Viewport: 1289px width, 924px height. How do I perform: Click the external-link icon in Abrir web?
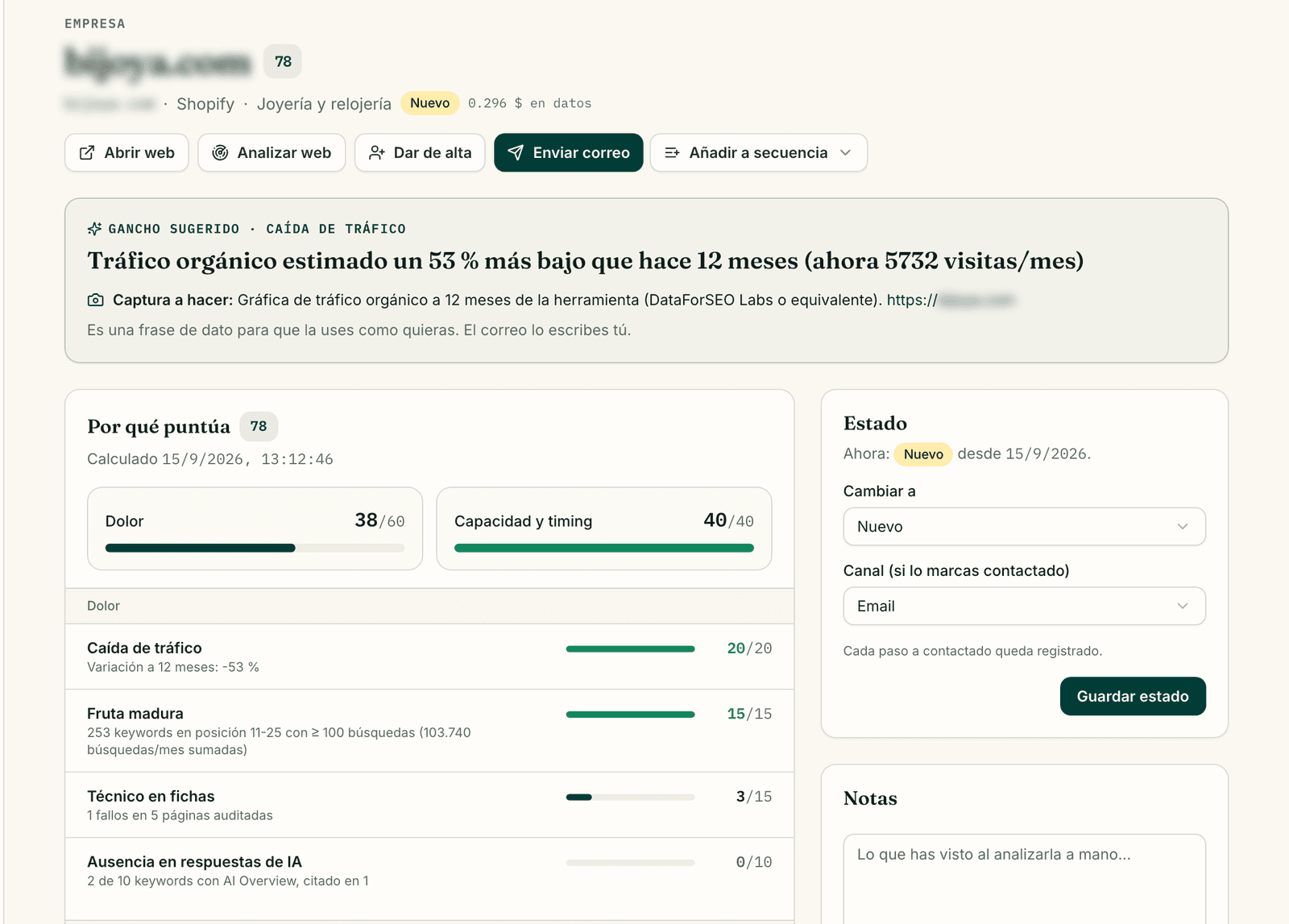[87, 153]
